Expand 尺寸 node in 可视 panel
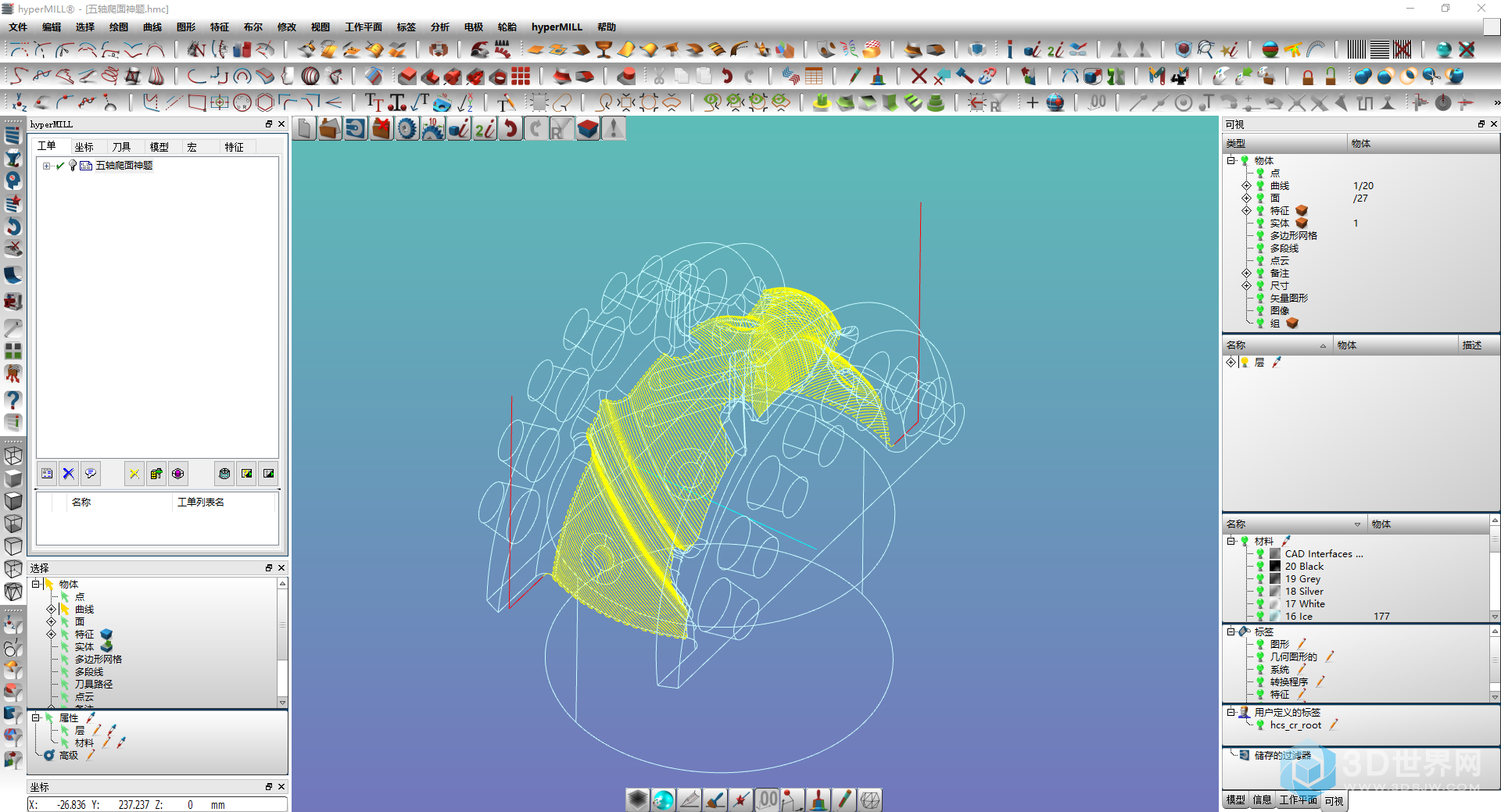 [1246, 286]
